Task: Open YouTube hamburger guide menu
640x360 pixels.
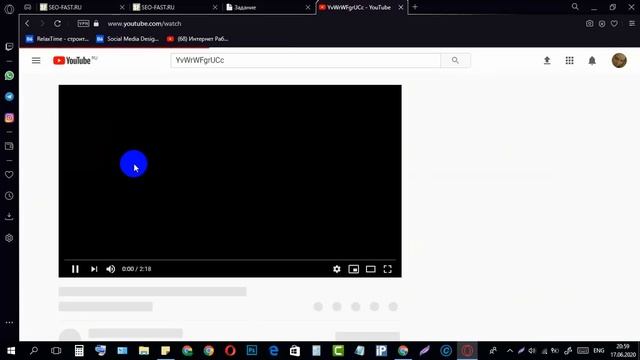Action: coord(36,60)
